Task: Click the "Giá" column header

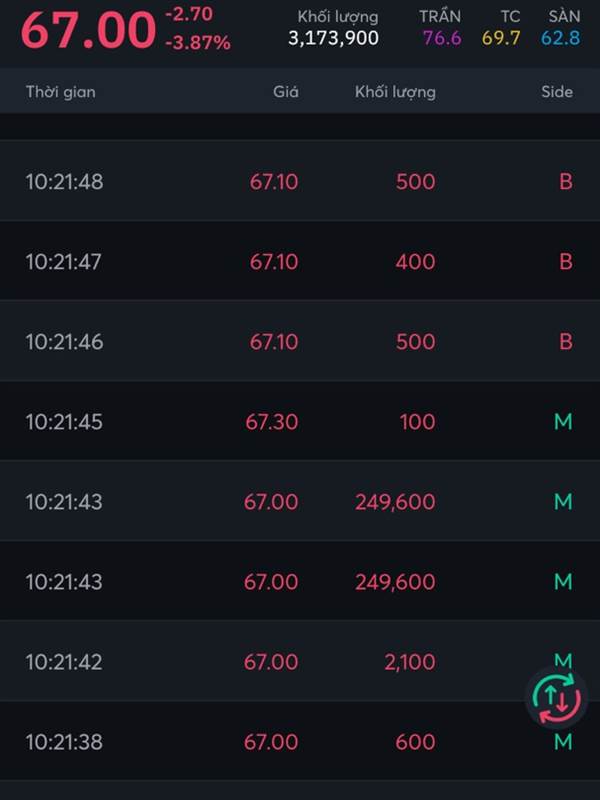Action: point(285,92)
